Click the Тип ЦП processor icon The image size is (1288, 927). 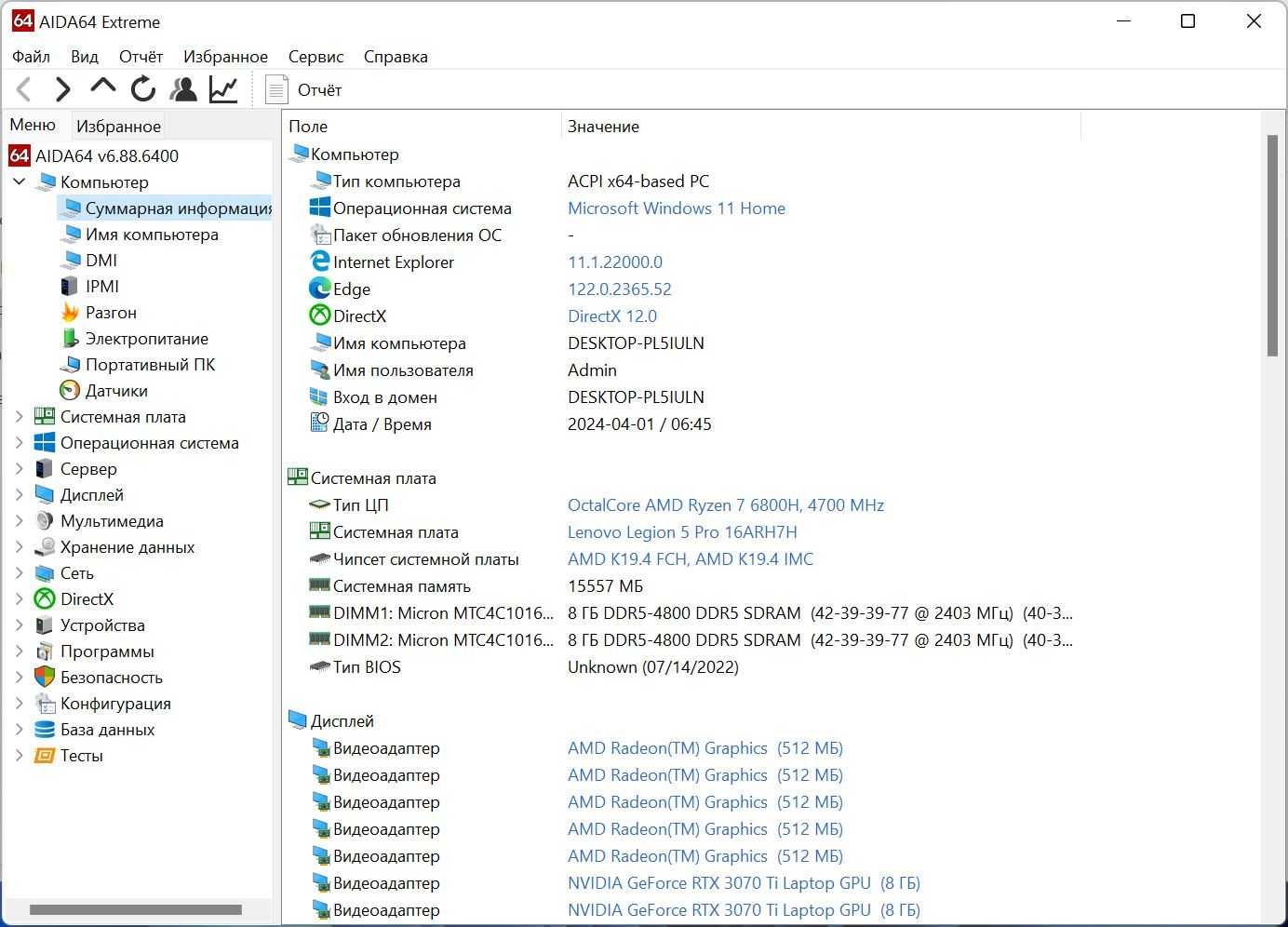click(x=319, y=504)
